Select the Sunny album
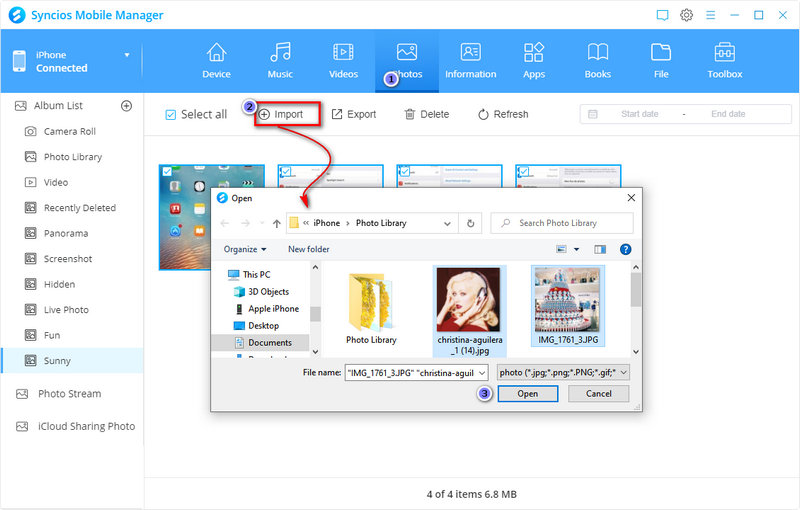Screen dimensions: 800x510 72,361
